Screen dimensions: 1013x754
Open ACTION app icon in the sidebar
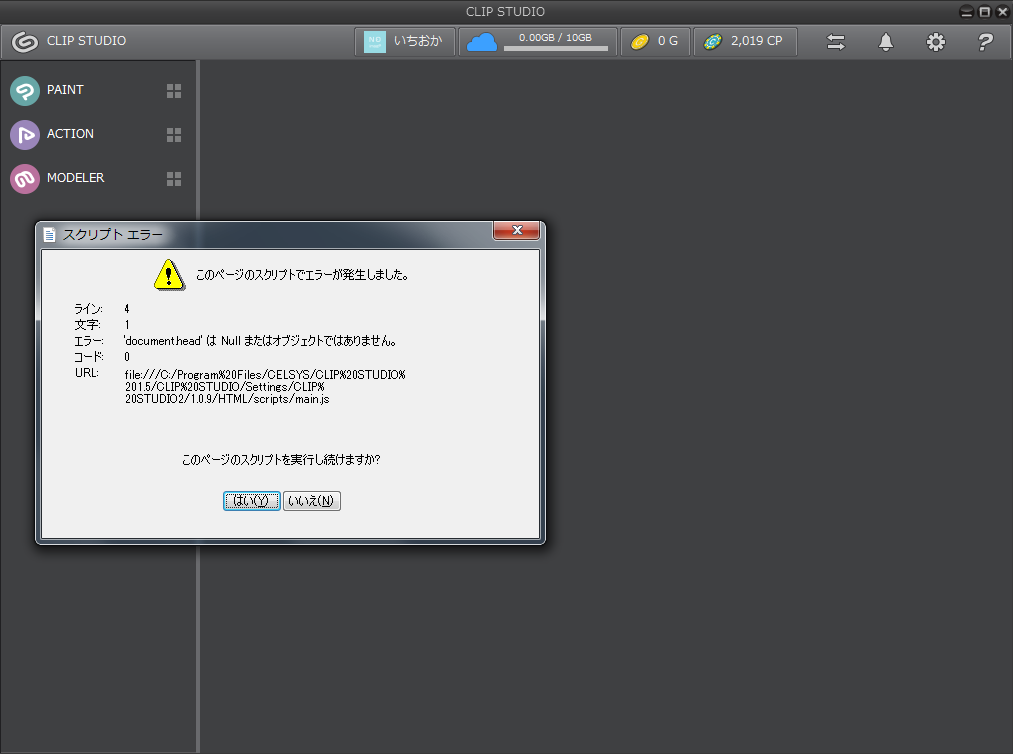pyautogui.click(x=25, y=134)
